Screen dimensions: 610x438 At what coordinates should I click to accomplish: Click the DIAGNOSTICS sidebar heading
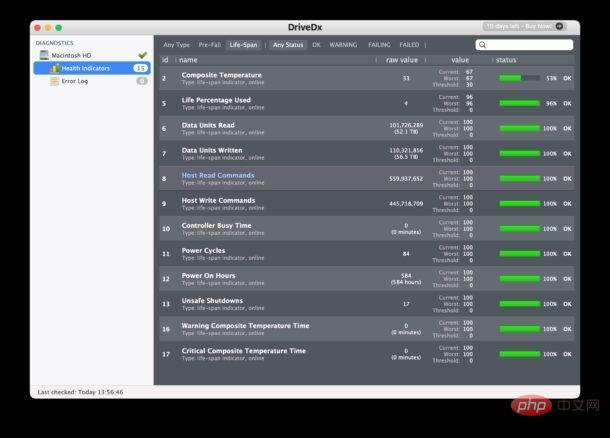pyautogui.click(x=54, y=43)
